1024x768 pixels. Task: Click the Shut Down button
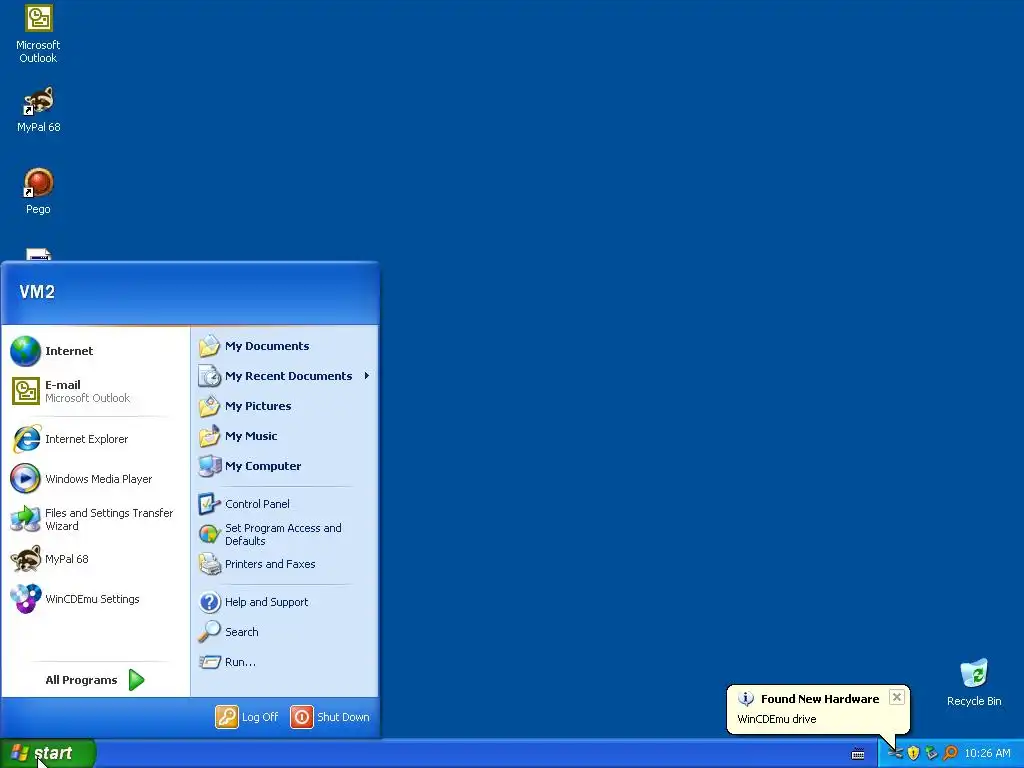coord(330,717)
